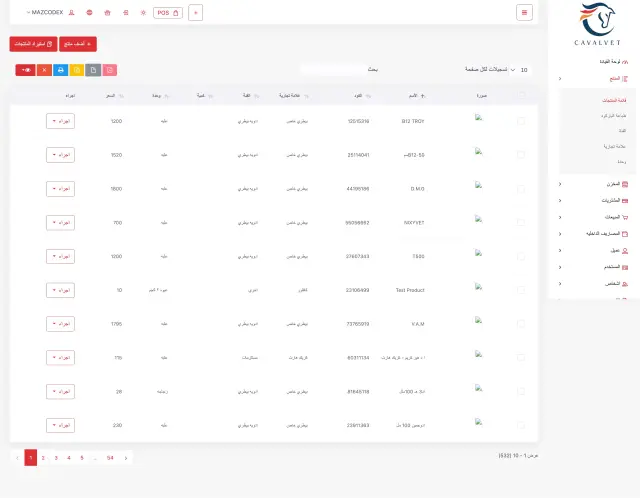The image size is (640, 498).
Task: Check the B12 TROY row checkbox
Action: click(521, 121)
